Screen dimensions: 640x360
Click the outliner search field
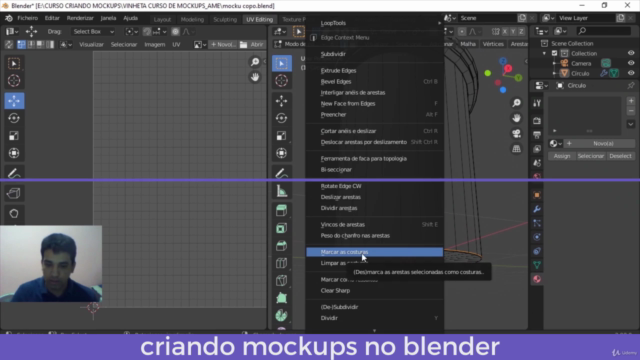[604, 31]
